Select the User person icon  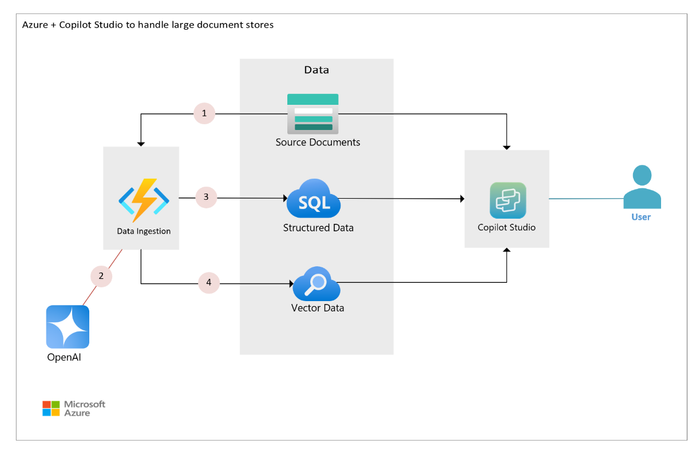(642, 187)
